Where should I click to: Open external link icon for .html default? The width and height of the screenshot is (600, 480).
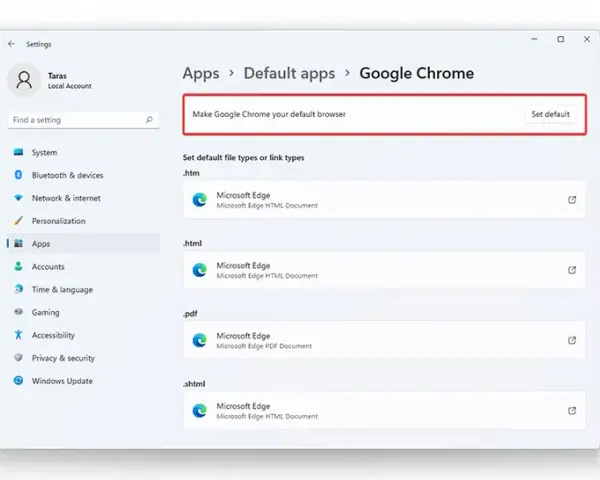(x=572, y=270)
